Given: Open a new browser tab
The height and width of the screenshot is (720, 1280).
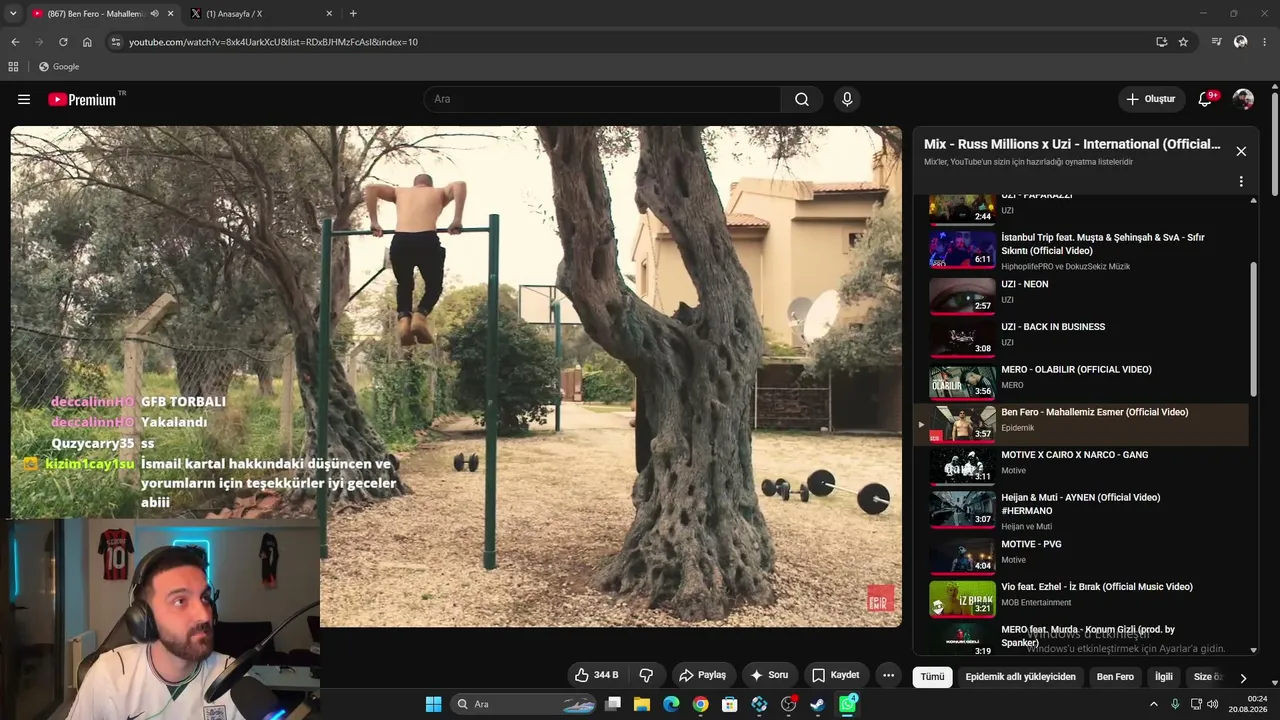Looking at the screenshot, I should tap(353, 14).
